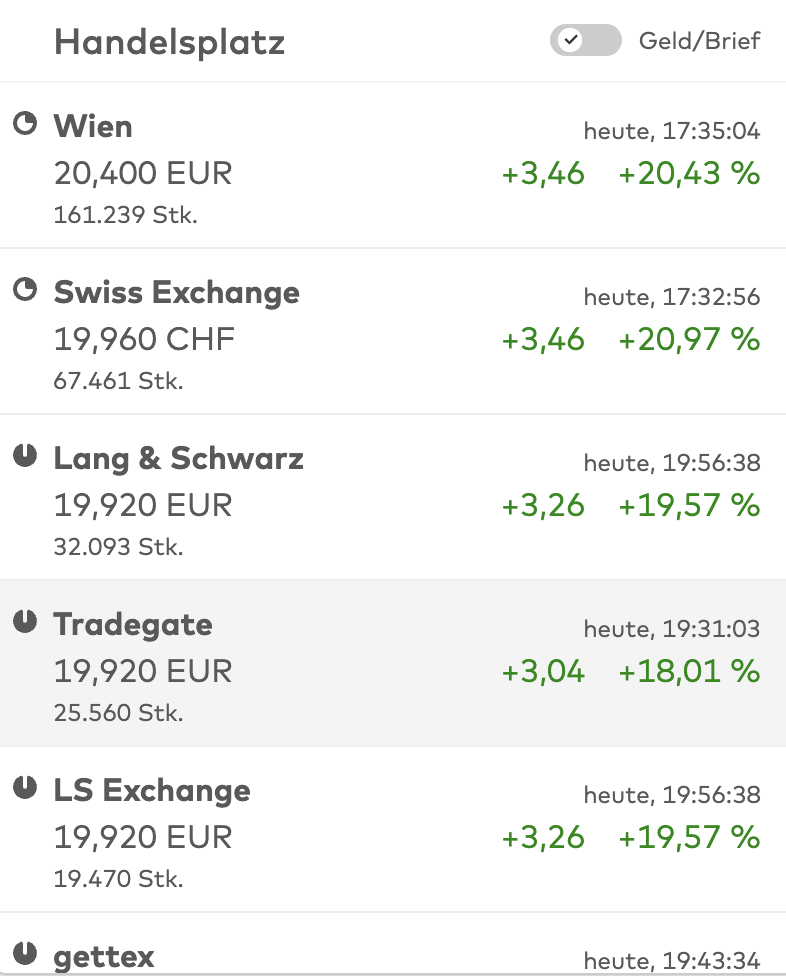Click the clock icon beside Wien
This screenshot has width=786, height=976.
tap(25, 123)
